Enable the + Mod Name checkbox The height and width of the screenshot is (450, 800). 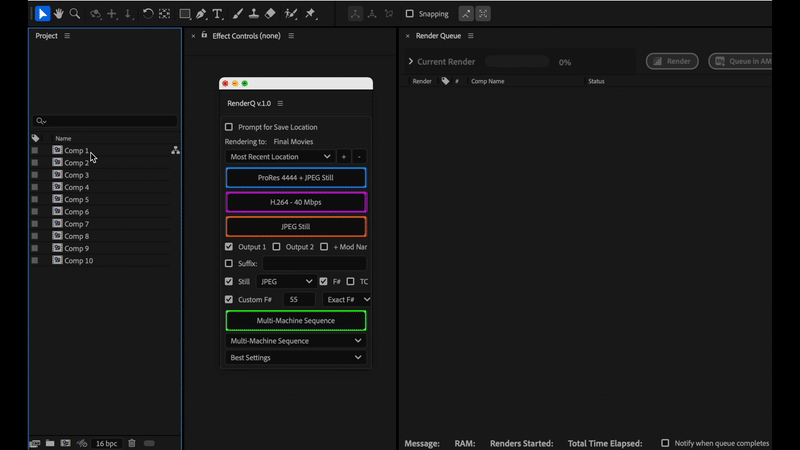click(x=324, y=247)
